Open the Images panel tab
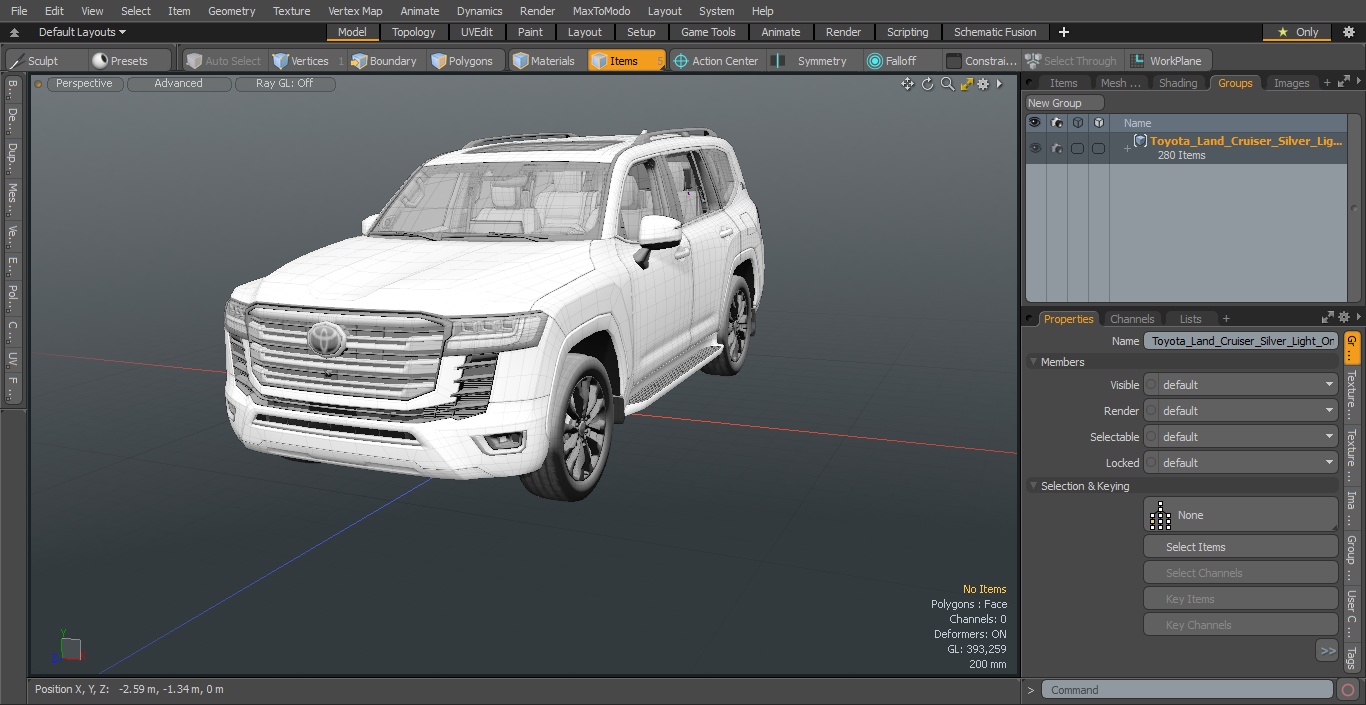 [1291, 83]
